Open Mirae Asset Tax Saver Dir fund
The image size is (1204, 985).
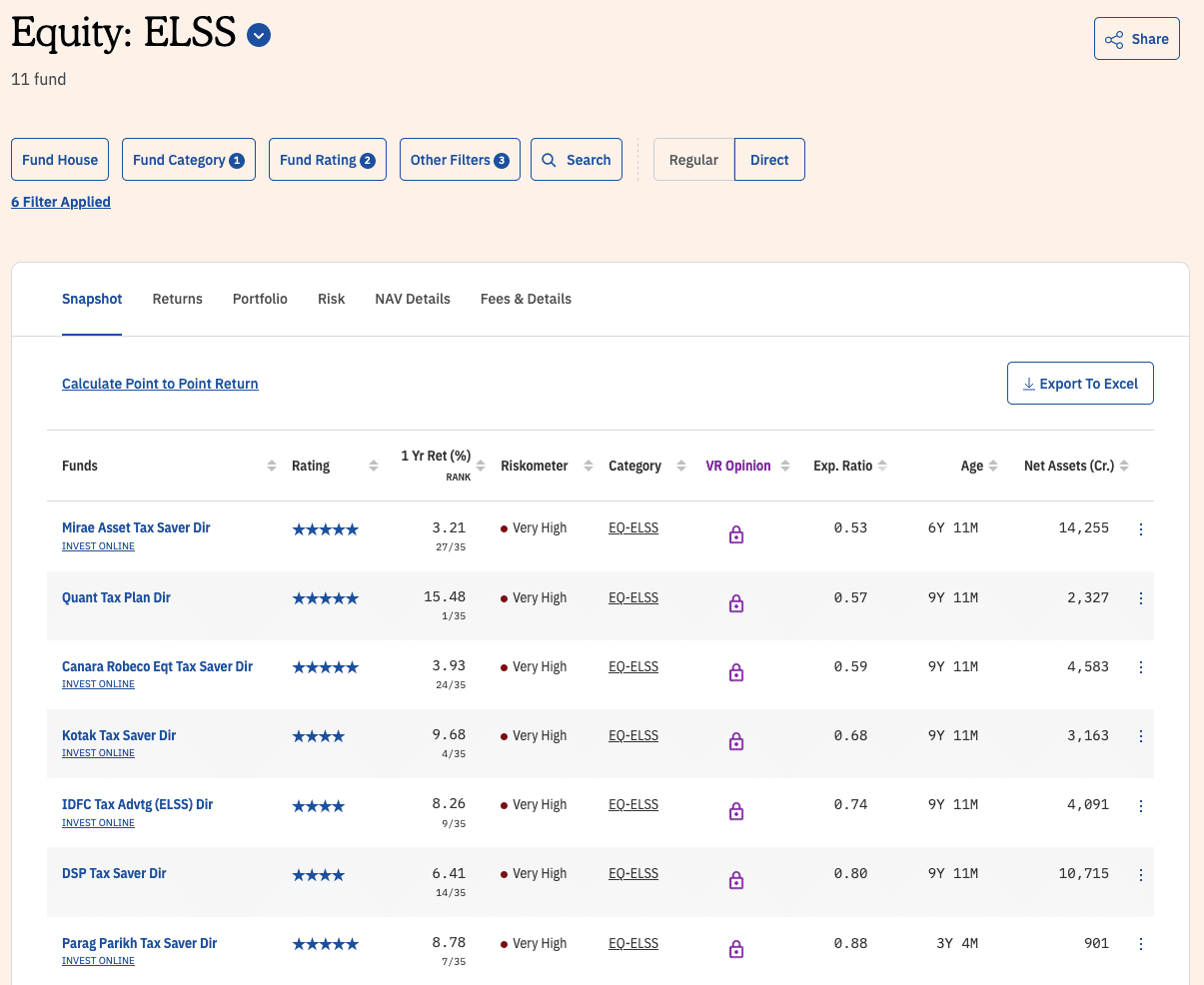[136, 527]
